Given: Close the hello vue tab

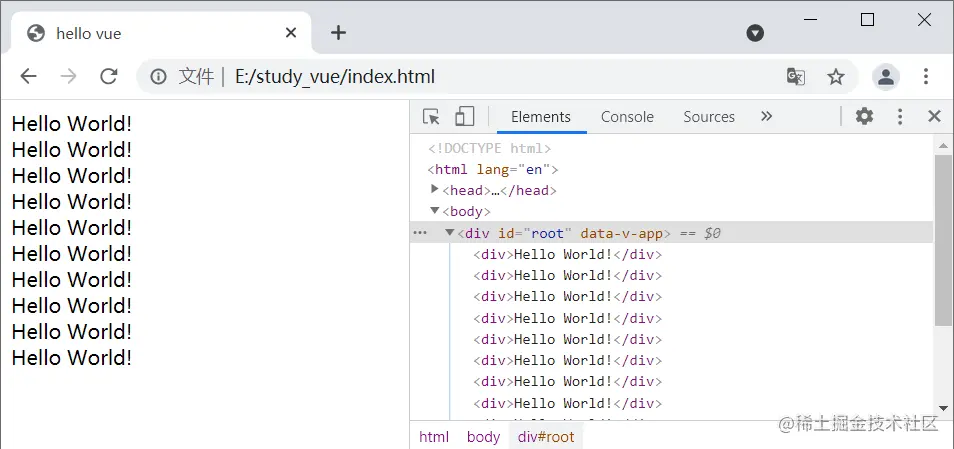Looking at the screenshot, I should pyautogui.click(x=291, y=32).
